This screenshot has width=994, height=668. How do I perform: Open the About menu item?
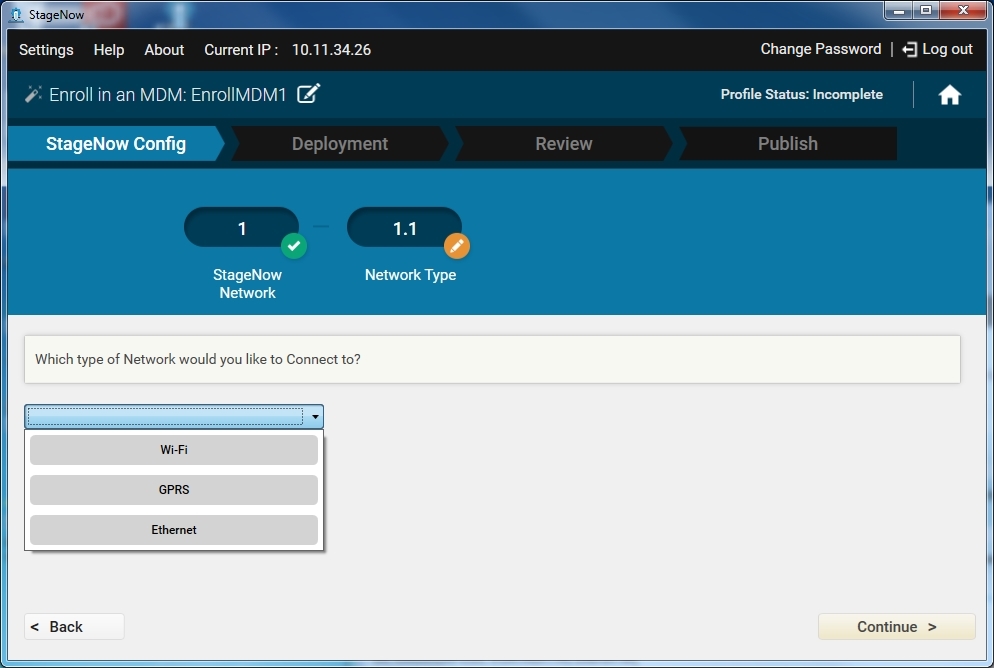(x=164, y=50)
